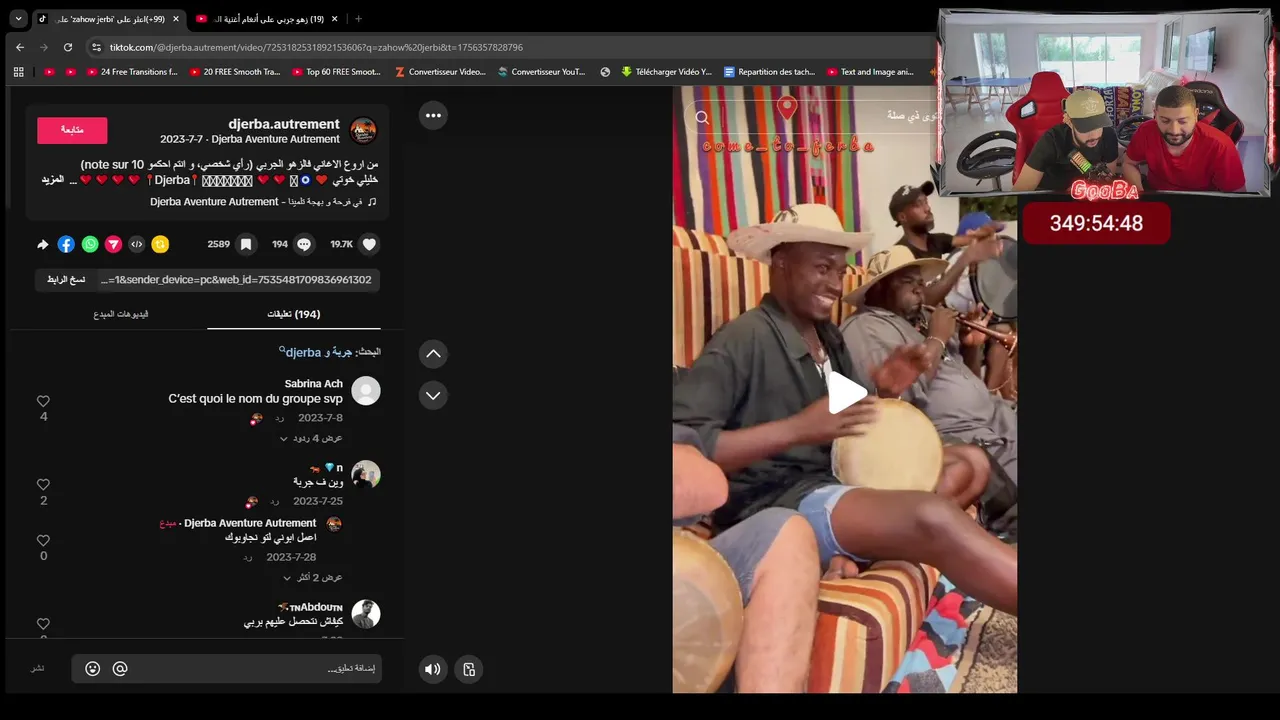
Task: Reply to Sabrina Ach's comment
Action: (279, 418)
